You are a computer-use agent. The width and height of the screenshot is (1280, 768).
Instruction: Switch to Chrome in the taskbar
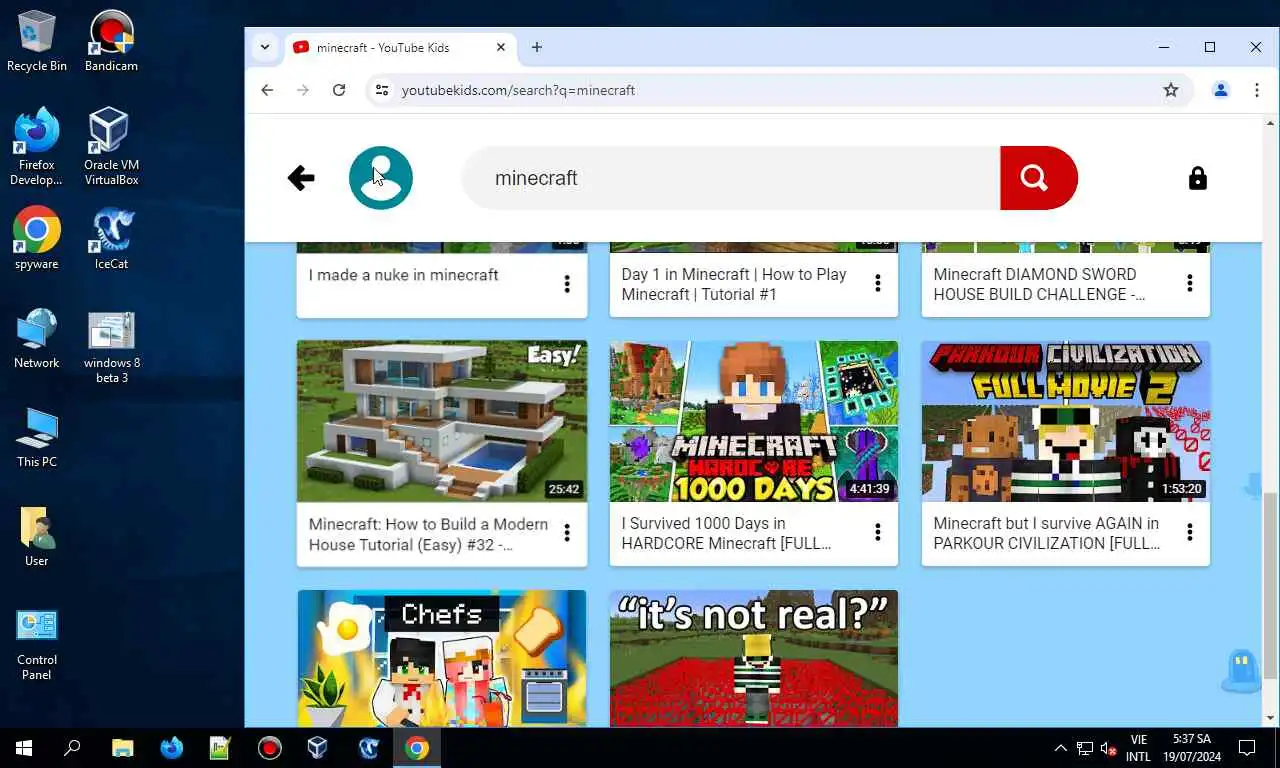point(417,748)
